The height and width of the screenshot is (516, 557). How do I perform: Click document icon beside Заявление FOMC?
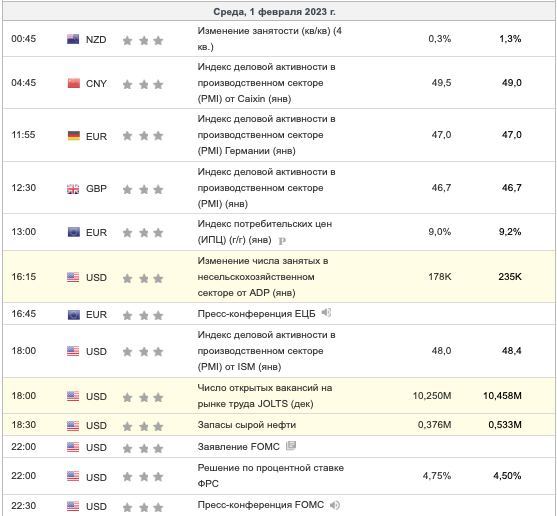pos(291,445)
